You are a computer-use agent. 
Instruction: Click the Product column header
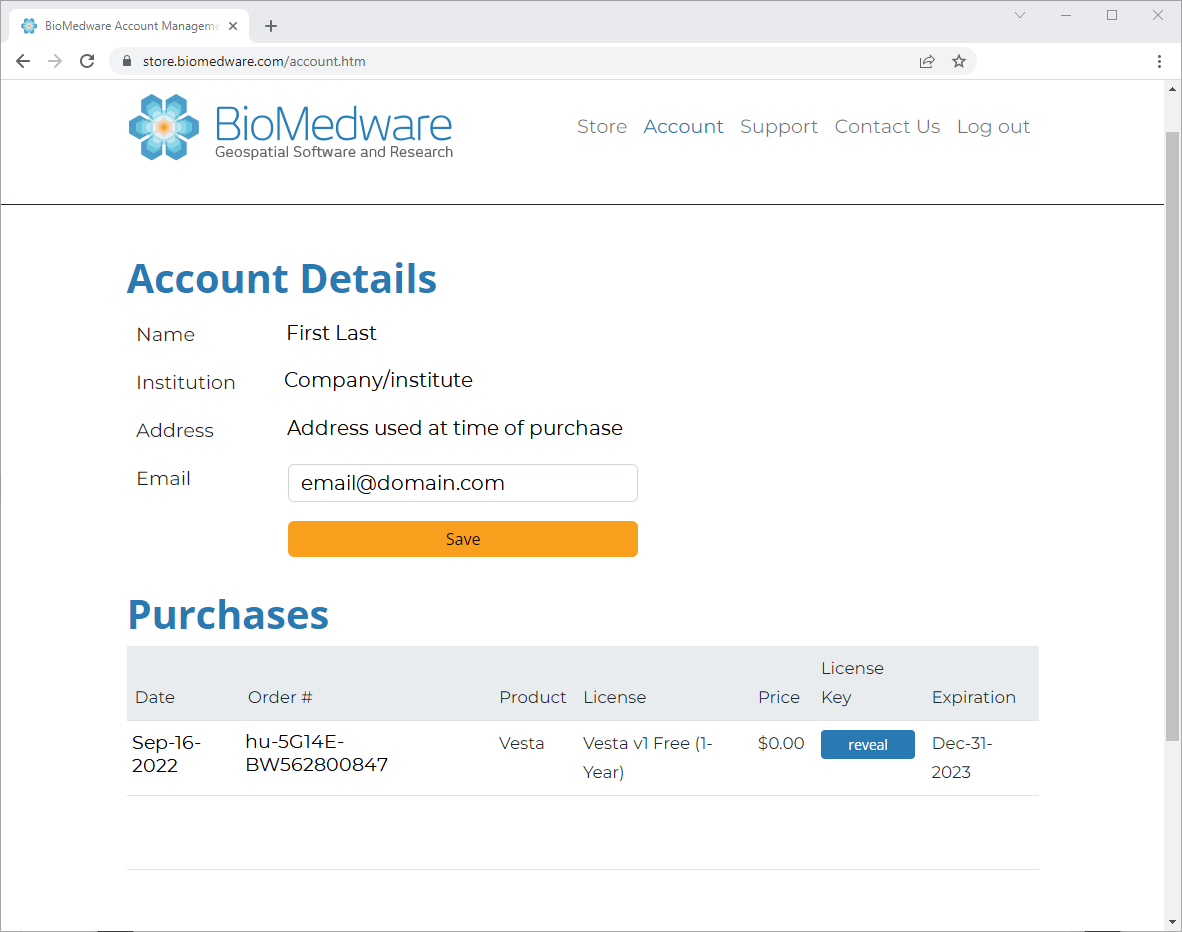[x=532, y=697]
